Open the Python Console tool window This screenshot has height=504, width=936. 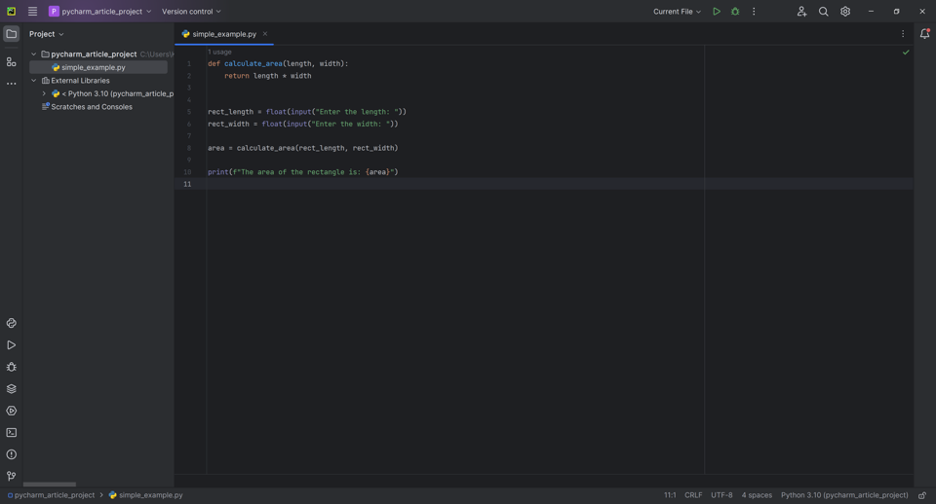point(11,323)
